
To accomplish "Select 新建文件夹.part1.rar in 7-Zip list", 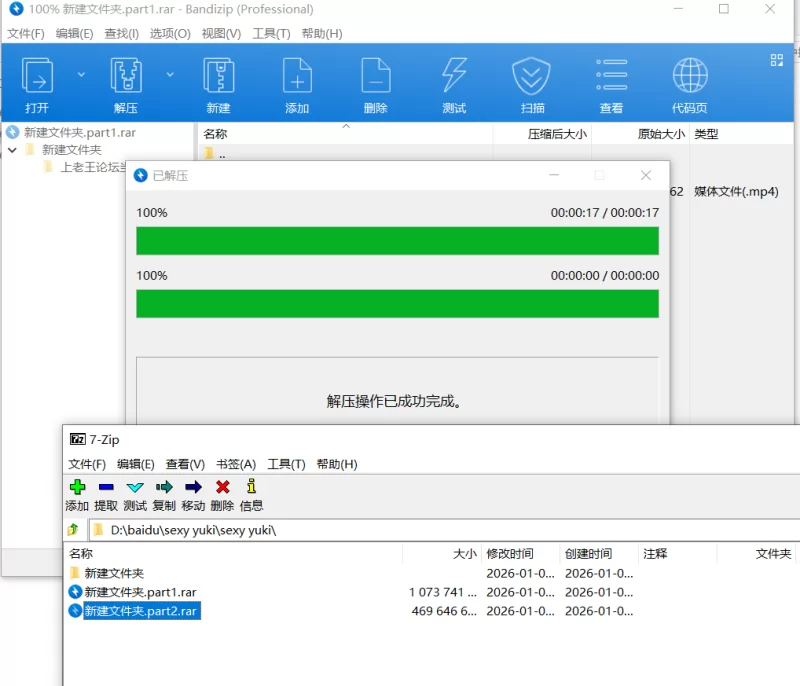I will (x=140, y=592).
